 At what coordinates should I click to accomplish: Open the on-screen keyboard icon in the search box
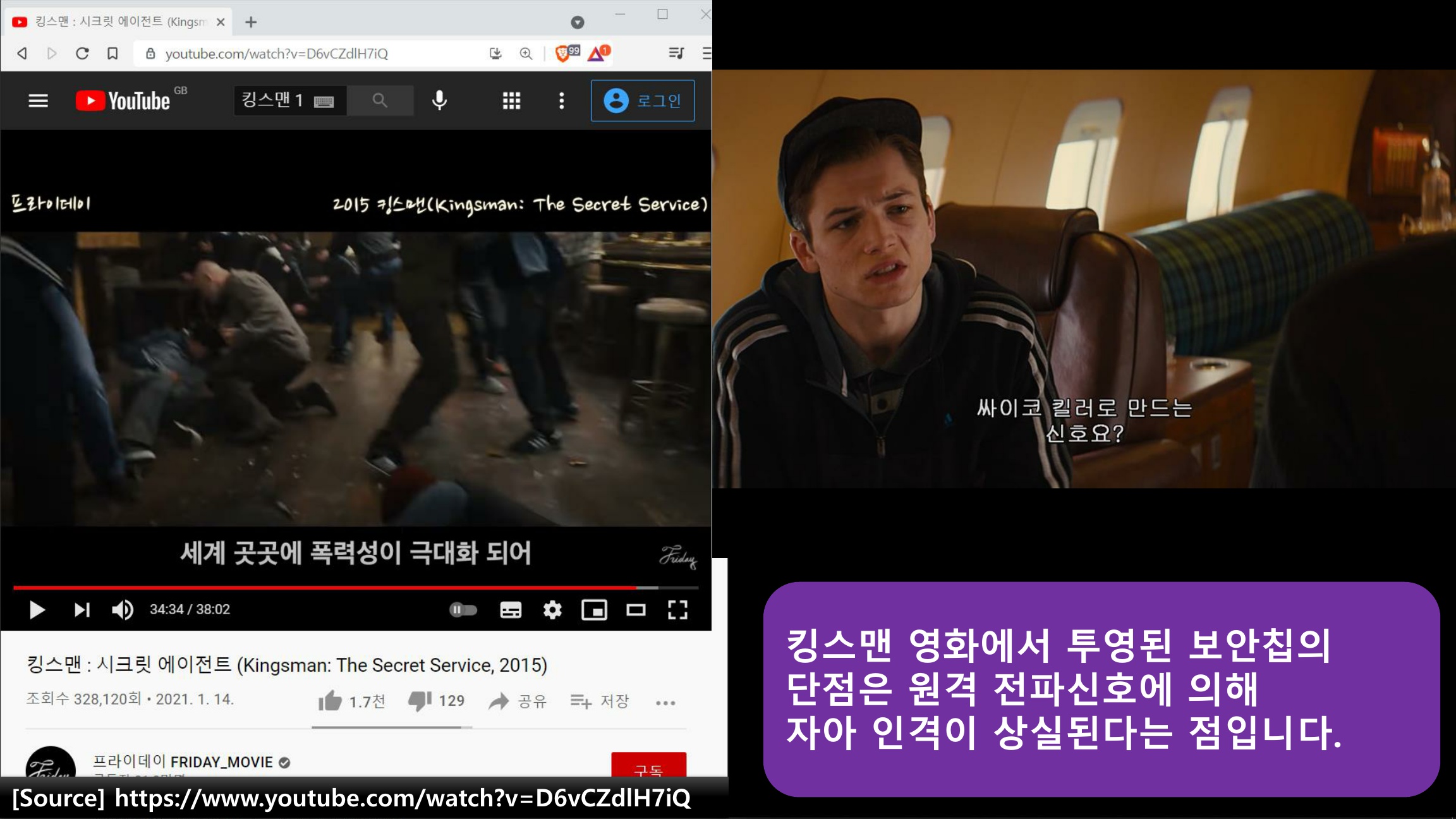click(324, 101)
